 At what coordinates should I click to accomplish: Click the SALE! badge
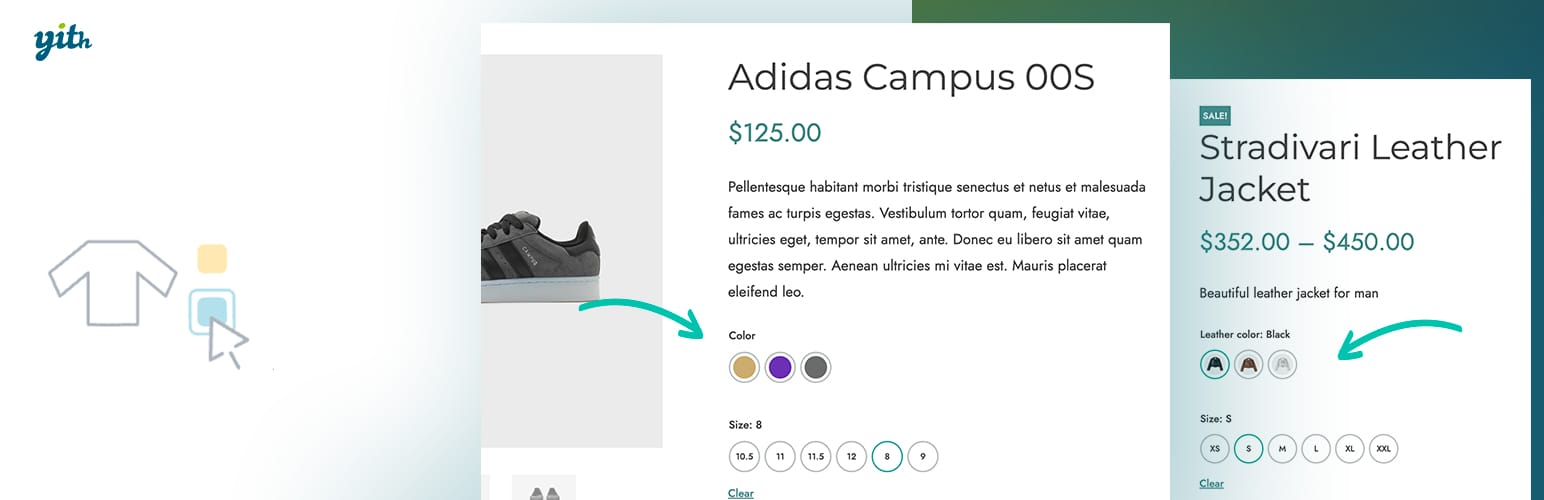coord(1214,116)
